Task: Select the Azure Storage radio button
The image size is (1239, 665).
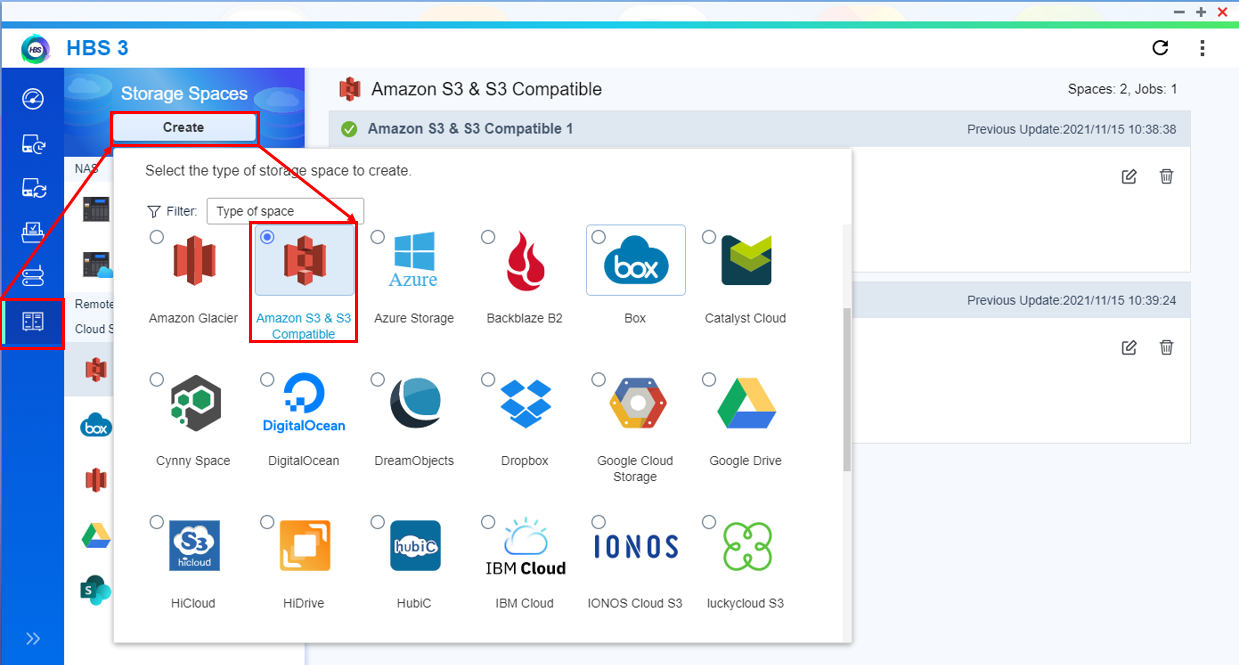Action: [378, 237]
